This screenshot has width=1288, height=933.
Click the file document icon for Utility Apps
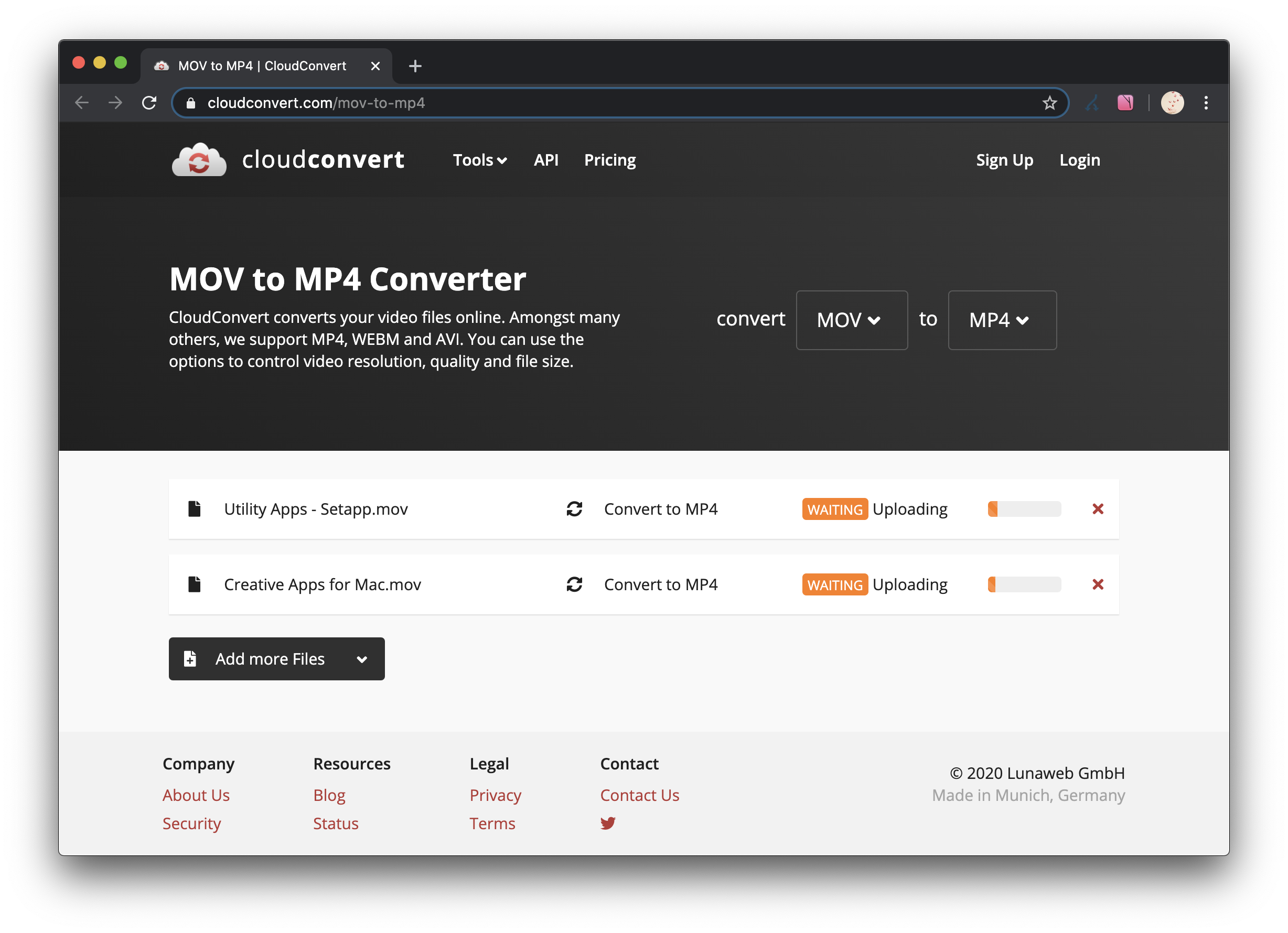[195, 508]
